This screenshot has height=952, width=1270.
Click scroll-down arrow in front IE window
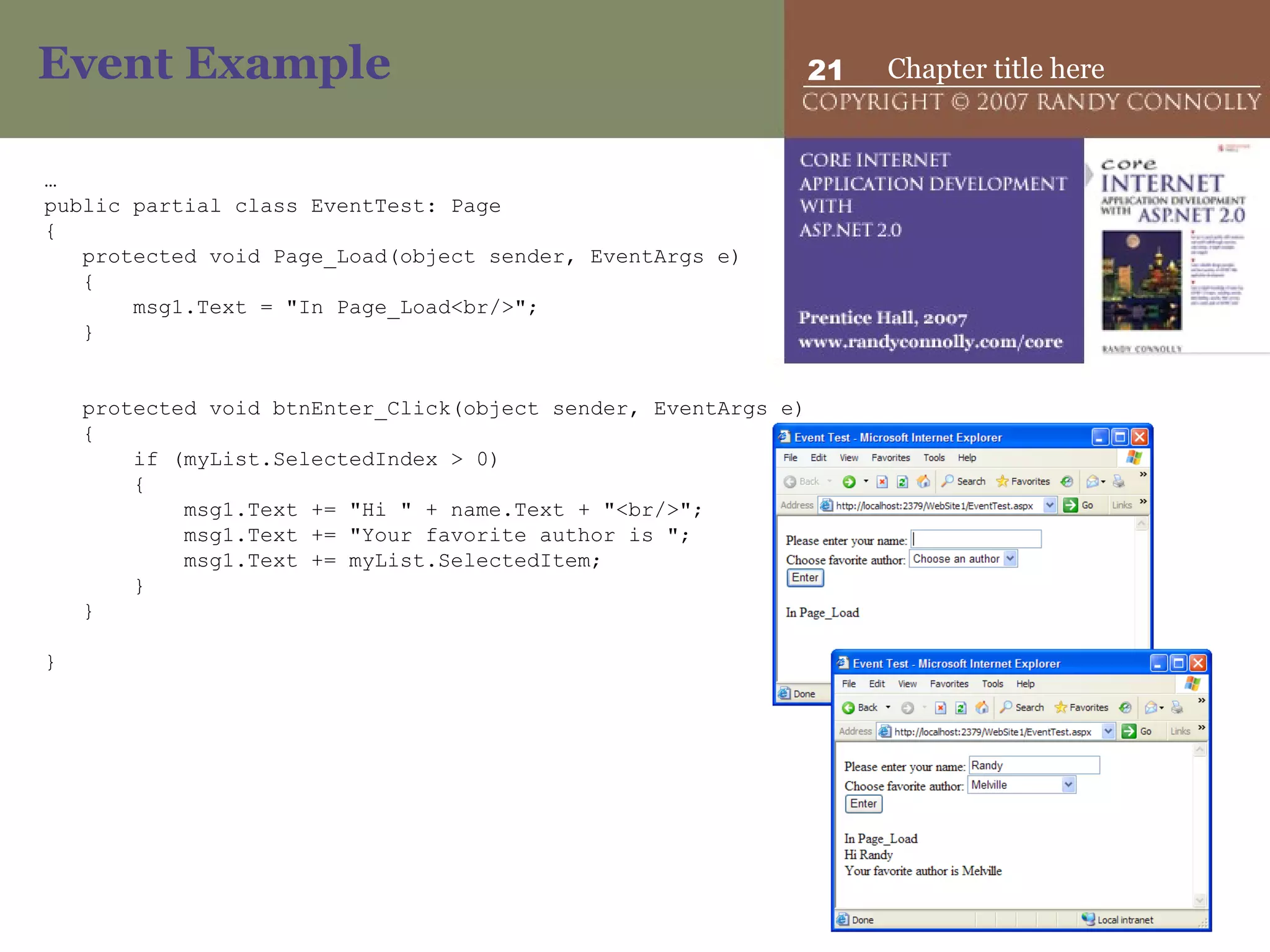click(1199, 900)
